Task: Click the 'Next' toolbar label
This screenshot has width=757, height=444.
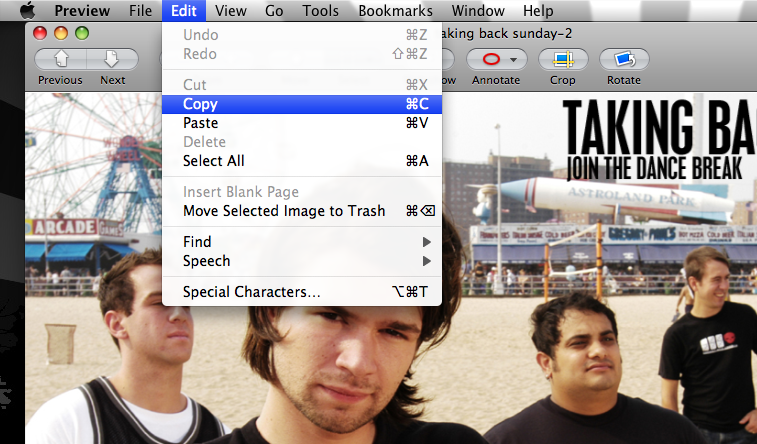Action: tap(113, 80)
